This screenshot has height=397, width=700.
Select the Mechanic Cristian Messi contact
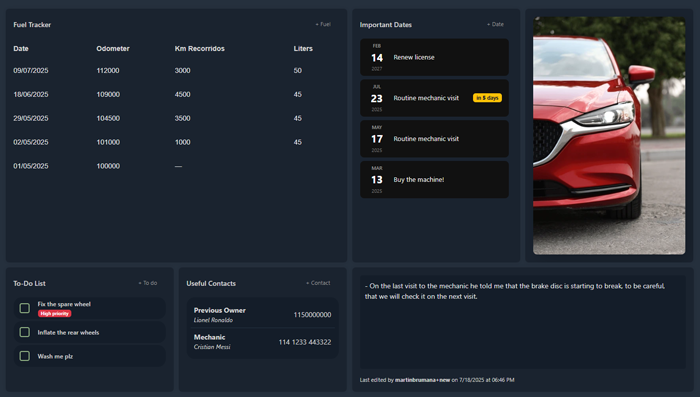click(262, 342)
